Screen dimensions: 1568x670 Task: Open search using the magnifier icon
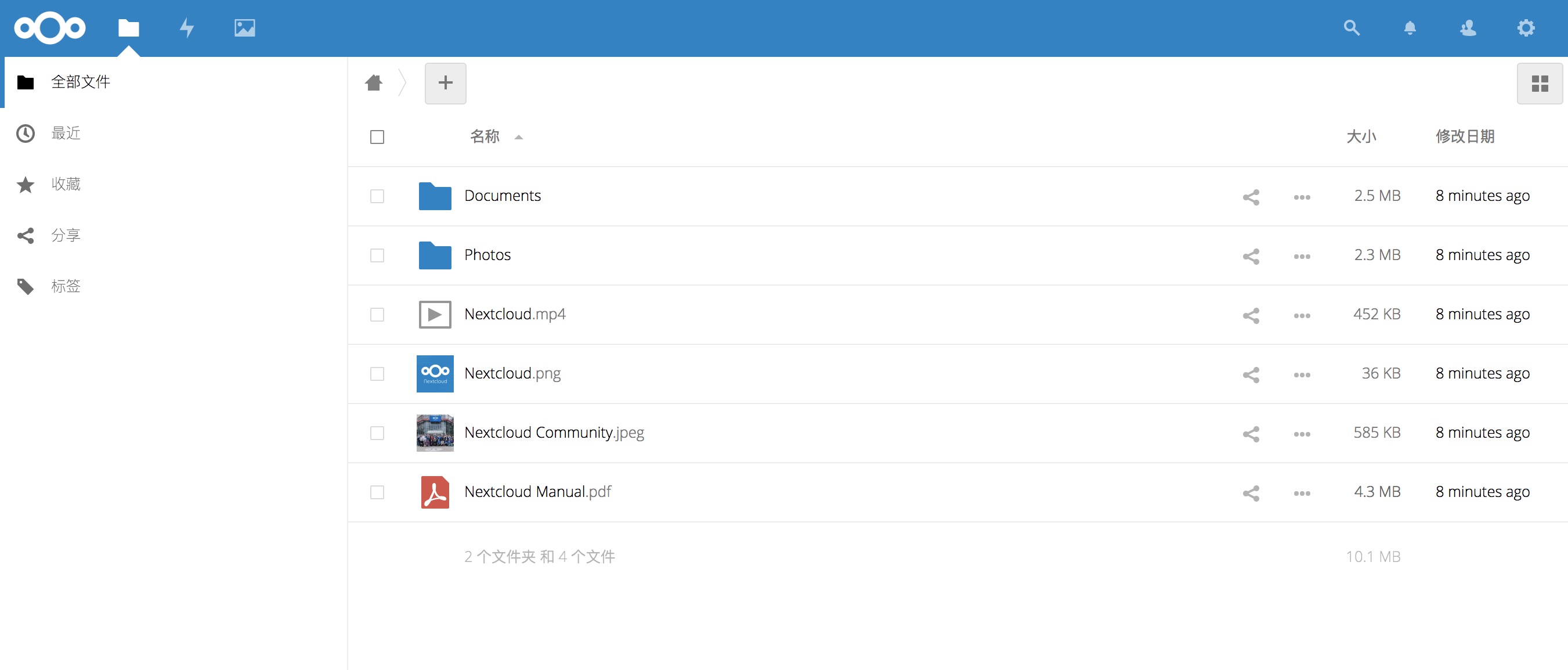(x=1352, y=27)
